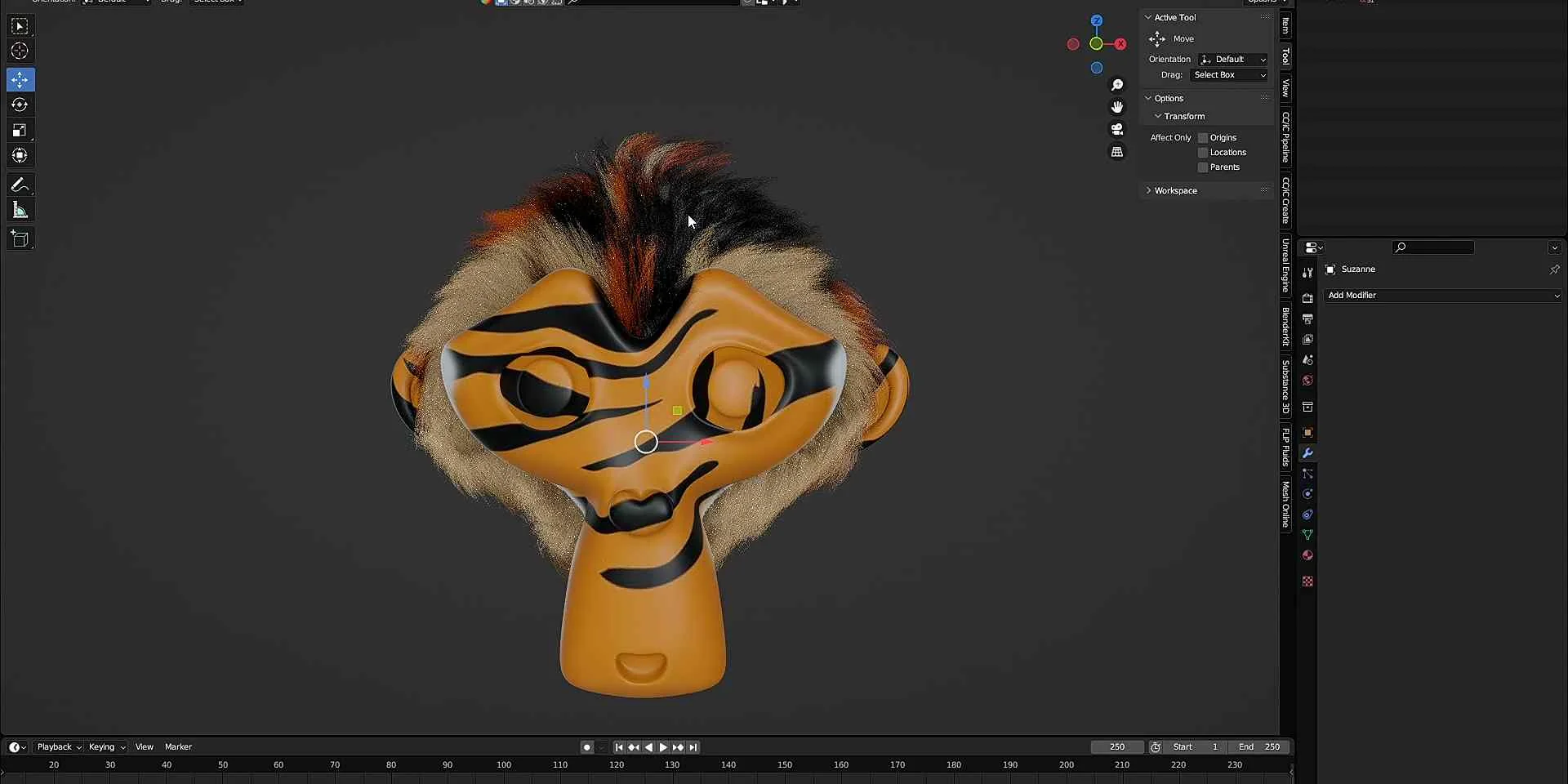This screenshot has width=1568, height=784.
Task: Switch to the View sidebar tab
Action: [x=1285, y=87]
